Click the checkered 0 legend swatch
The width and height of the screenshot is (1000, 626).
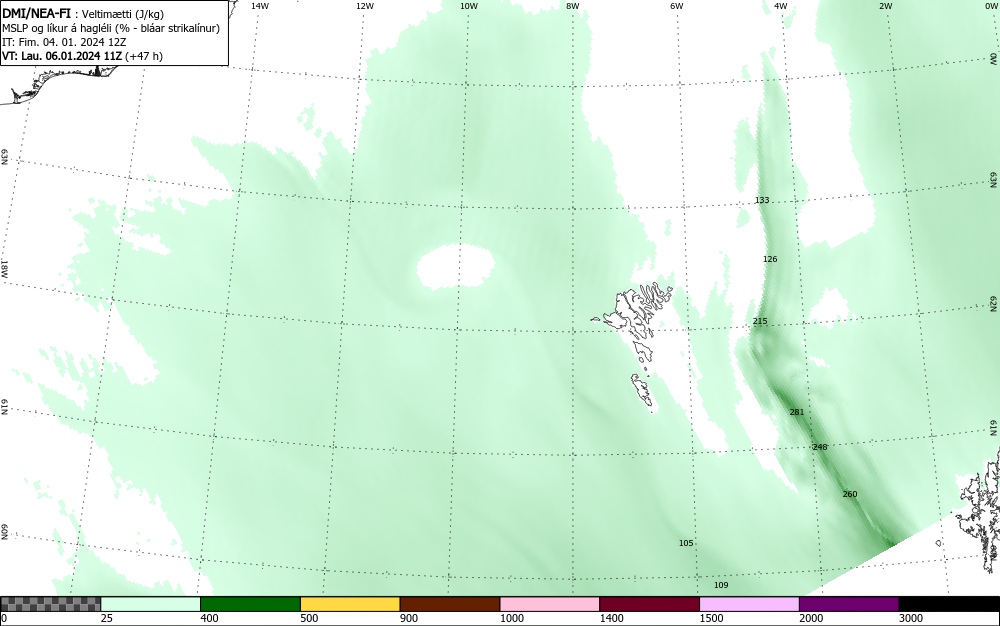pos(50,604)
